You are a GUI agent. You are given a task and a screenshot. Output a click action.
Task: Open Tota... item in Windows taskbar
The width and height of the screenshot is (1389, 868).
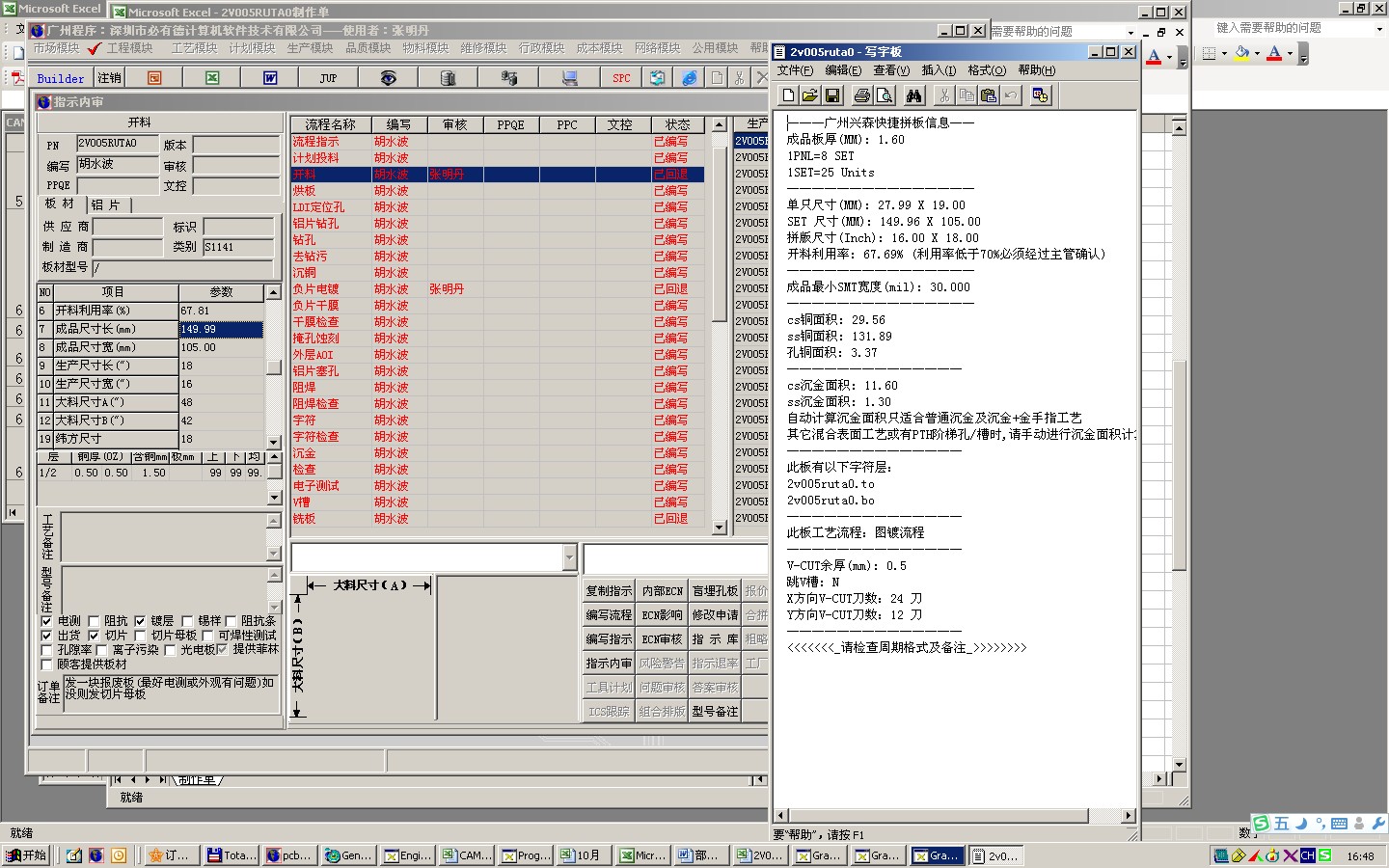tap(231, 855)
